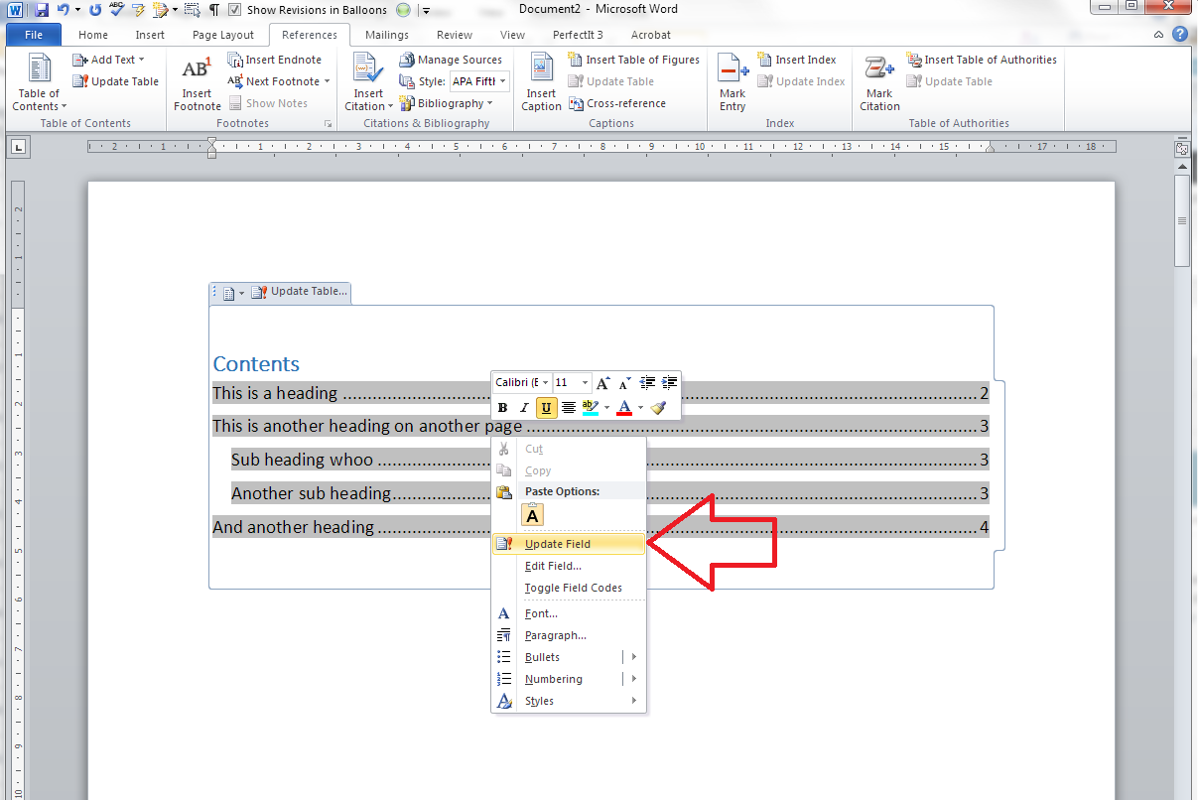This screenshot has height=800, width=1198.
Task: Toggle Bold in the mini toolbar
Action: pyautogui.click(x=503, y=408)
